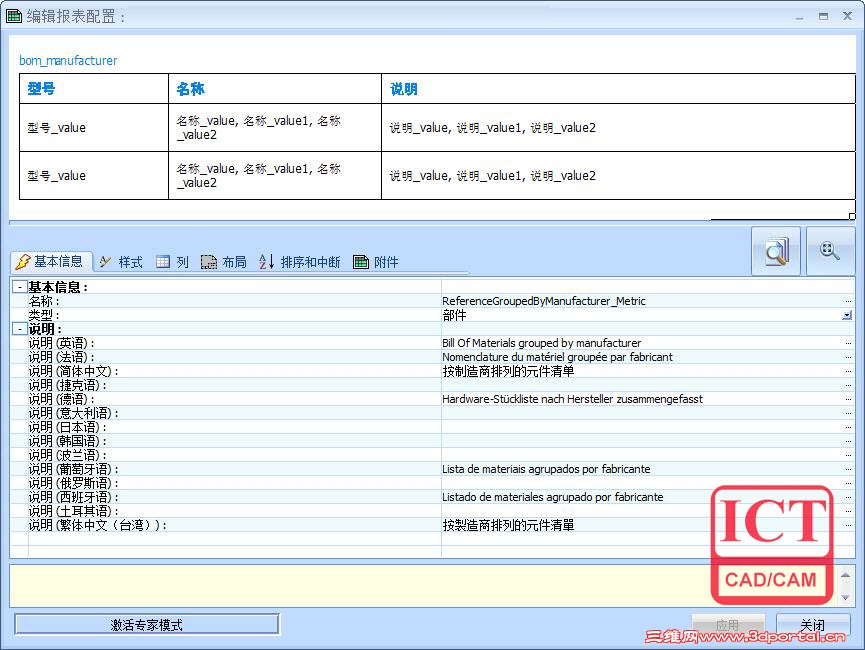Screen dimensions: 865x650
Task: Collapse the 说明 property group
Action: click(20, 329)
